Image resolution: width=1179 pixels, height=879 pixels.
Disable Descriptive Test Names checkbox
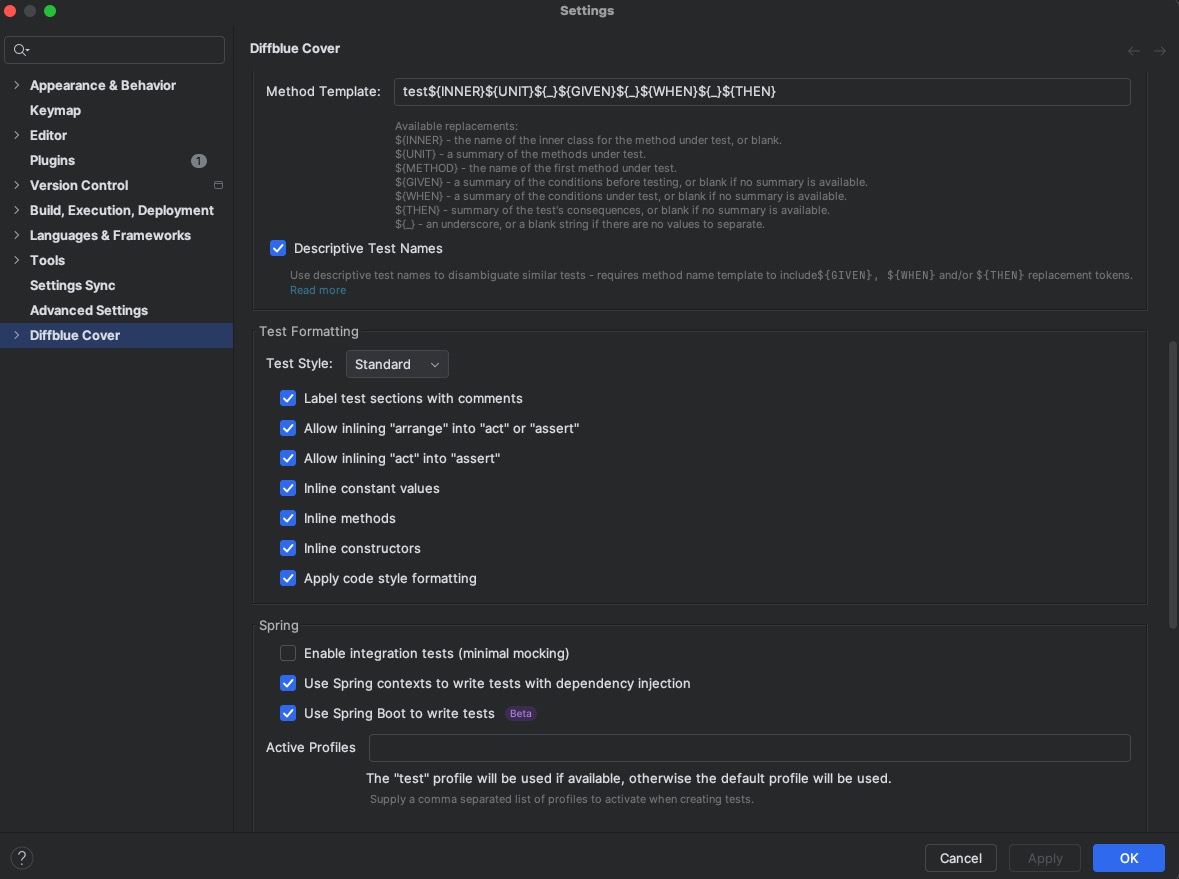278,248
